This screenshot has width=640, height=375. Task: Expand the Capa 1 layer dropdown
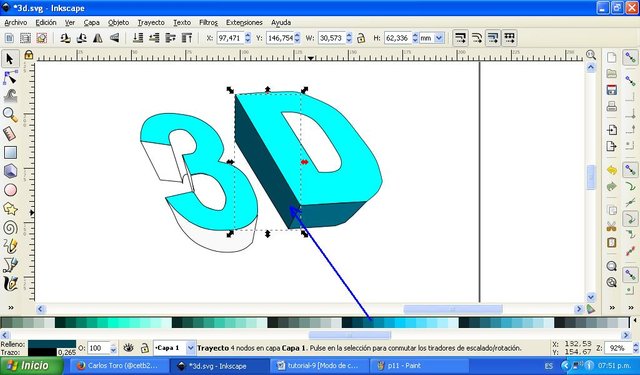click(191, 348)
